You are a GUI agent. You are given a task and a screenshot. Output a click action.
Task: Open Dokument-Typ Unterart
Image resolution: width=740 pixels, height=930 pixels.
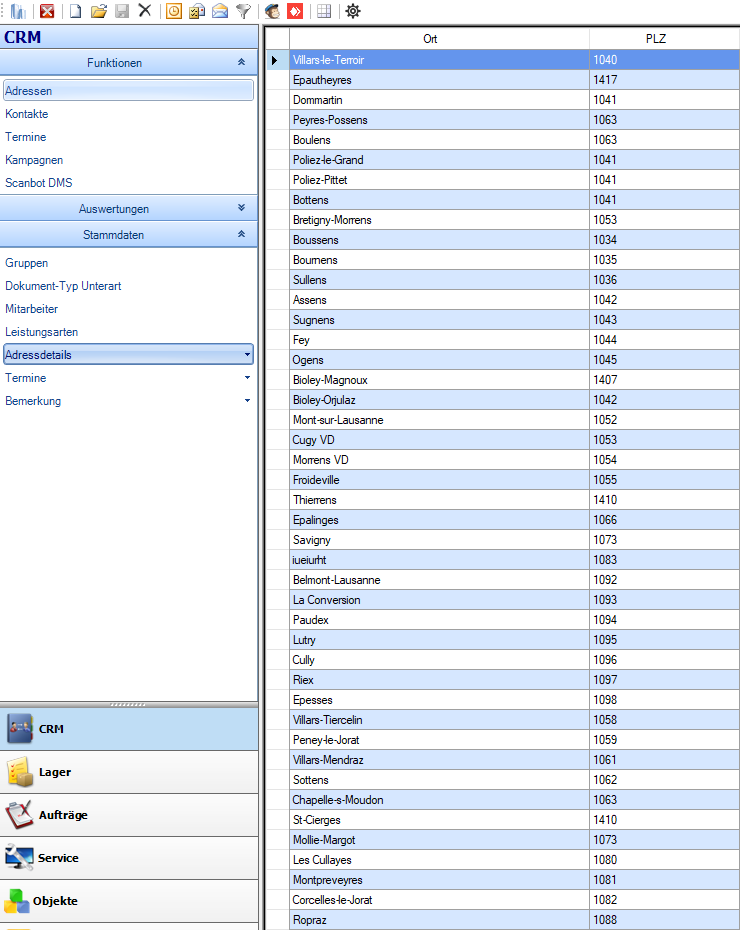[63, 286]
